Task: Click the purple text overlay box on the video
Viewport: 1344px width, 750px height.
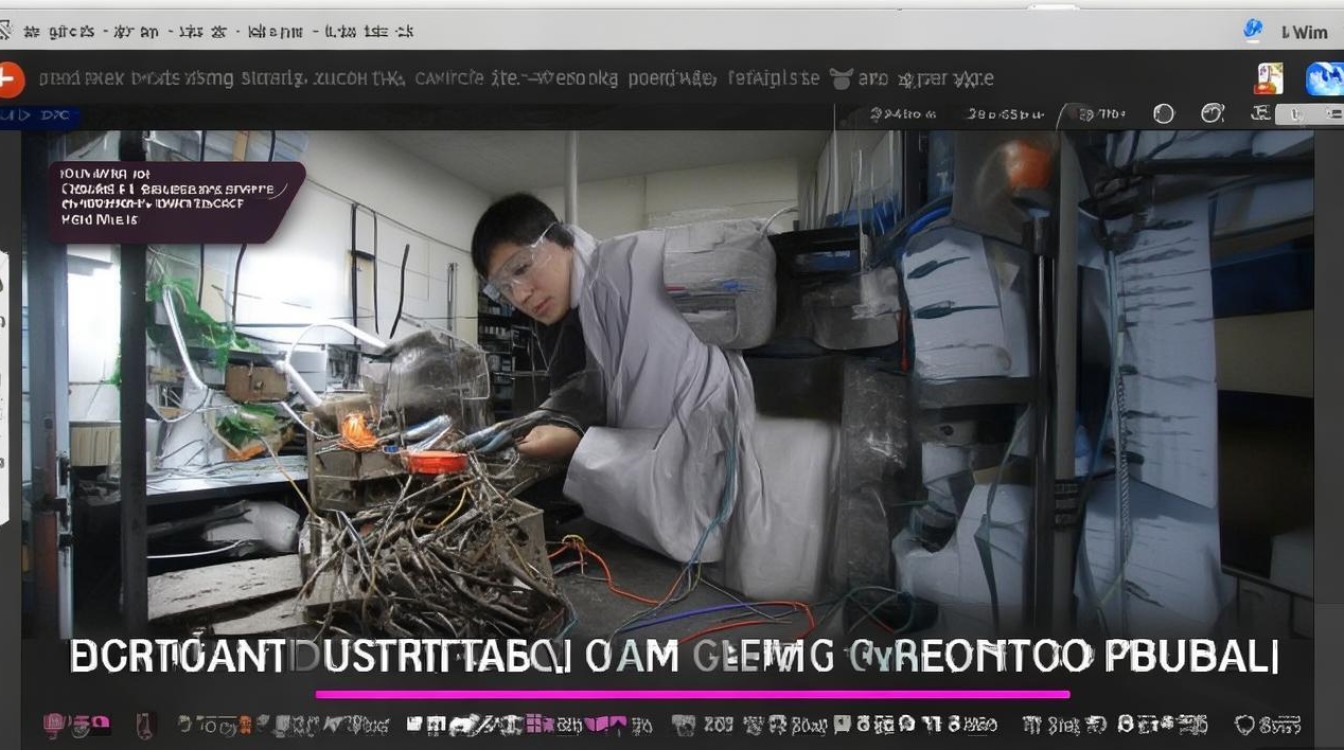Action: pyautogui.click(x=177, y=202)
